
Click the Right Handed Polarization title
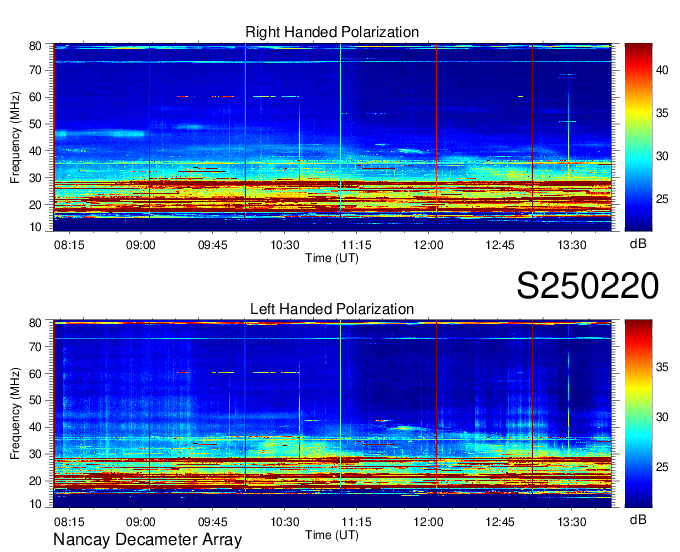[332, 32]
